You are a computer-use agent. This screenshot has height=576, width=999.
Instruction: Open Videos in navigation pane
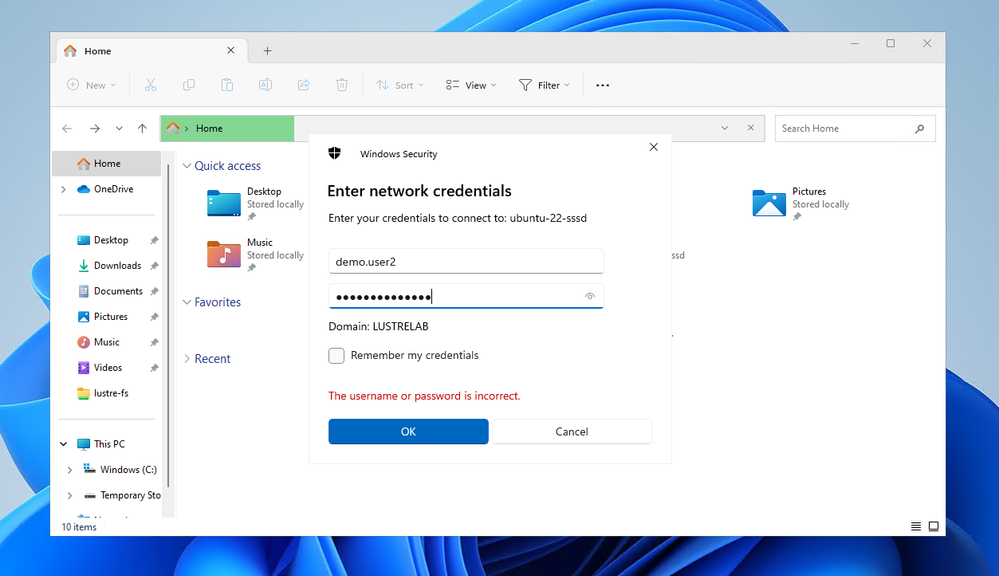(108, 368)
